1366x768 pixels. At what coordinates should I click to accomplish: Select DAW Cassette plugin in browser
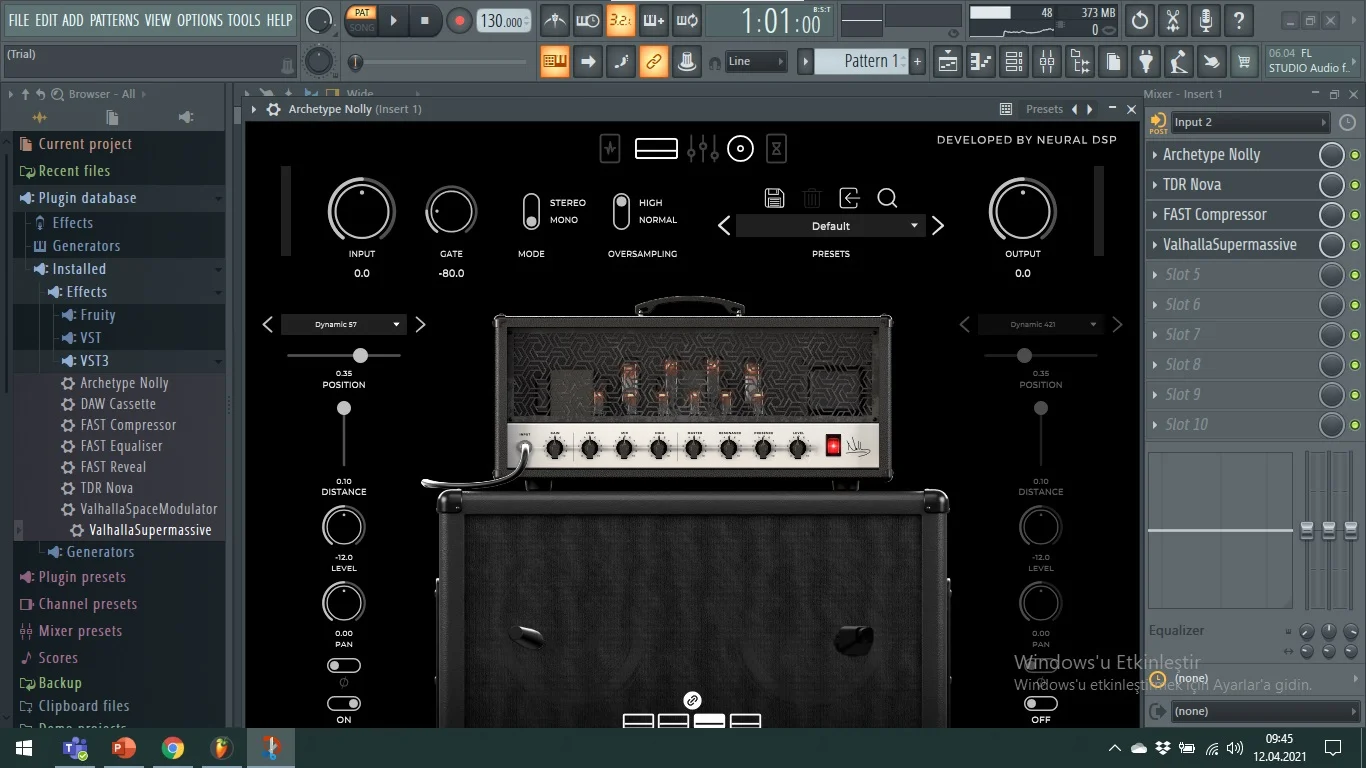pos(118,404)
